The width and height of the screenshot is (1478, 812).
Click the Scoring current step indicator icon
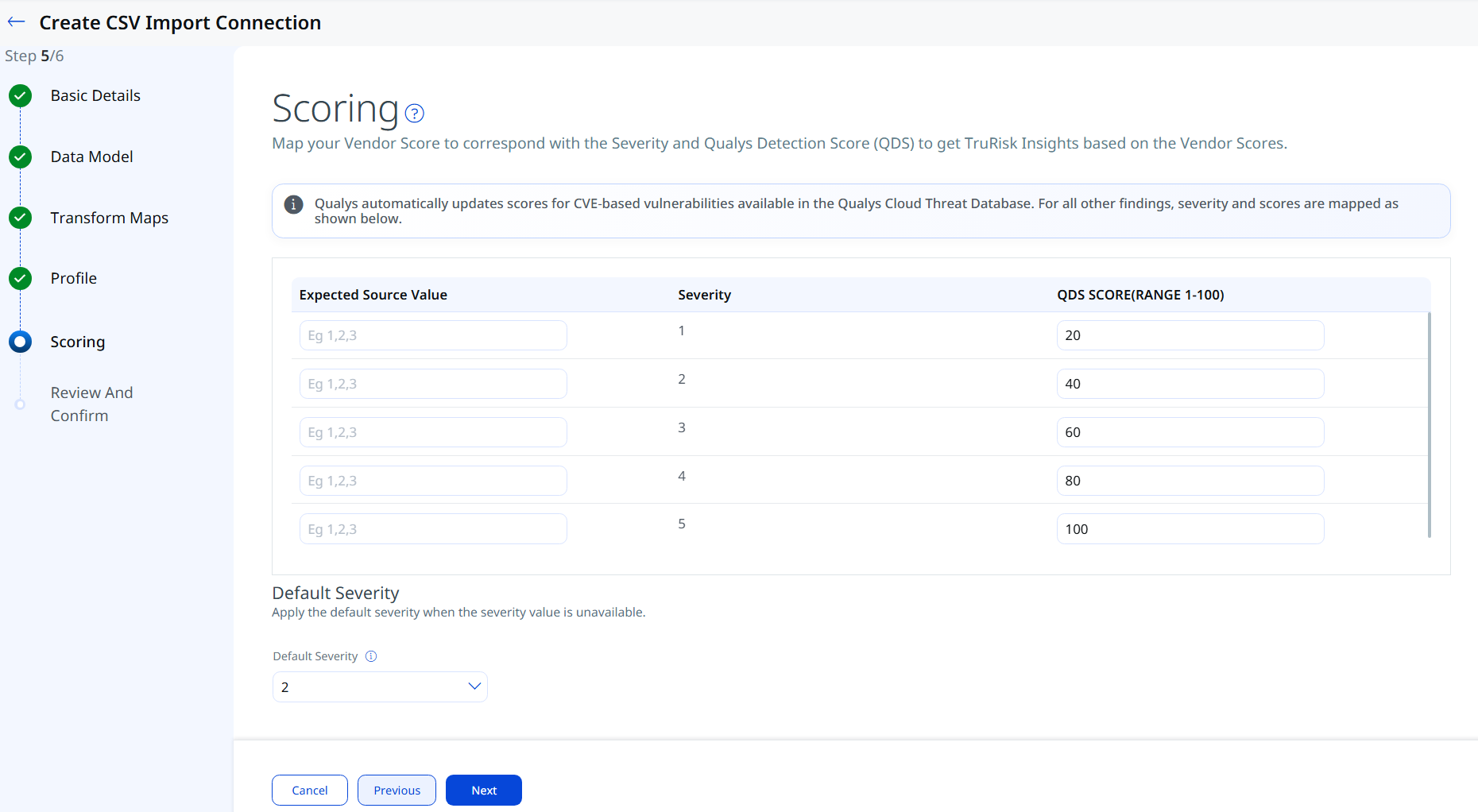pos(21,342)
